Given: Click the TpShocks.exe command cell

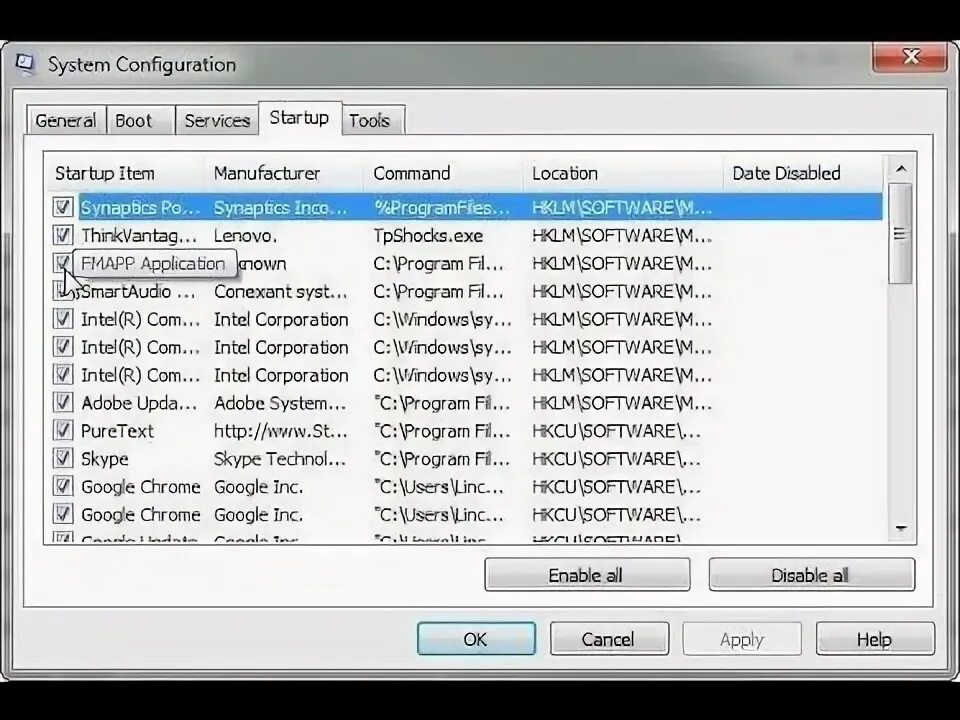Looking at the screenshot, I should click(428, 236).
